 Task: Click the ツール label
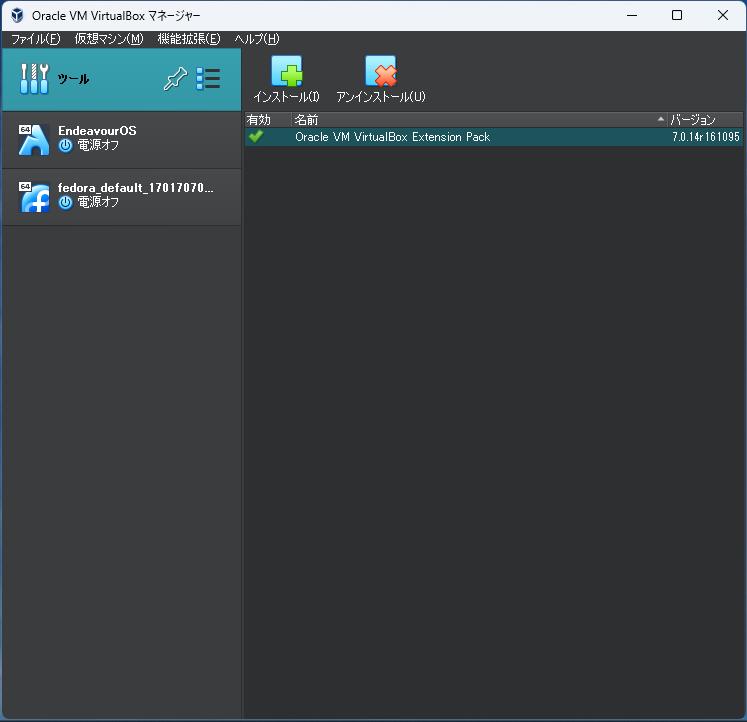click(x=73, y=79)
